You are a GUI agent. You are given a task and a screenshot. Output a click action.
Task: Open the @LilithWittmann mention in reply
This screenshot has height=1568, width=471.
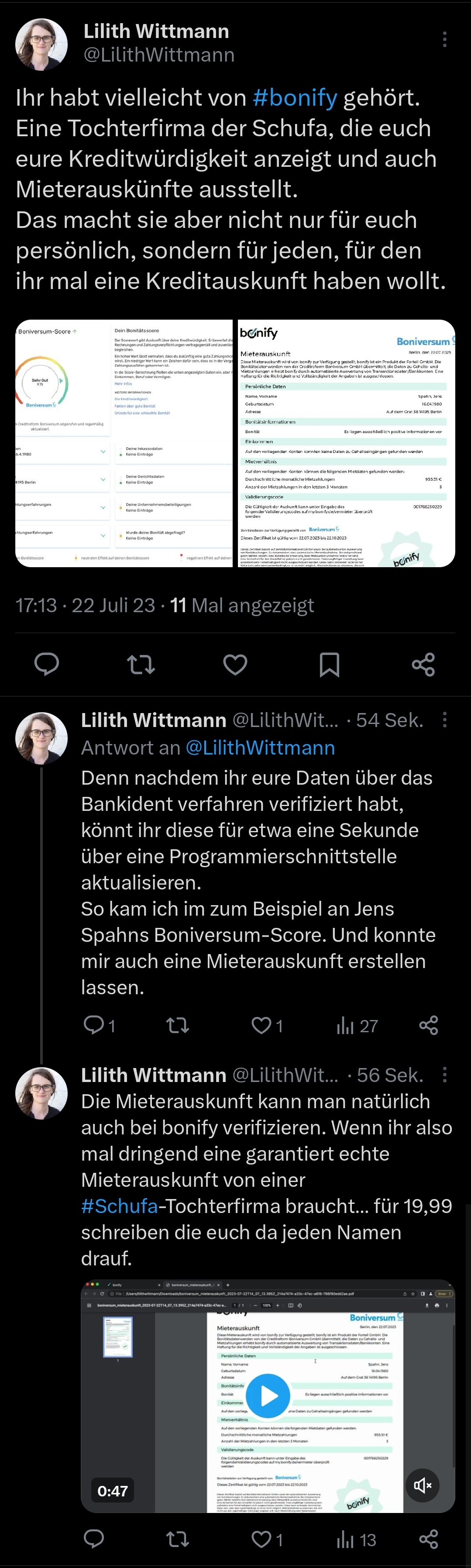tap(260, 748)
